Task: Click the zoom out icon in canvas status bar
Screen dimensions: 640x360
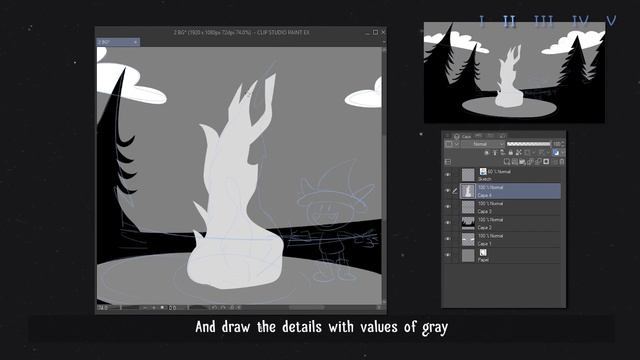Action: click(x=145, y=308)
